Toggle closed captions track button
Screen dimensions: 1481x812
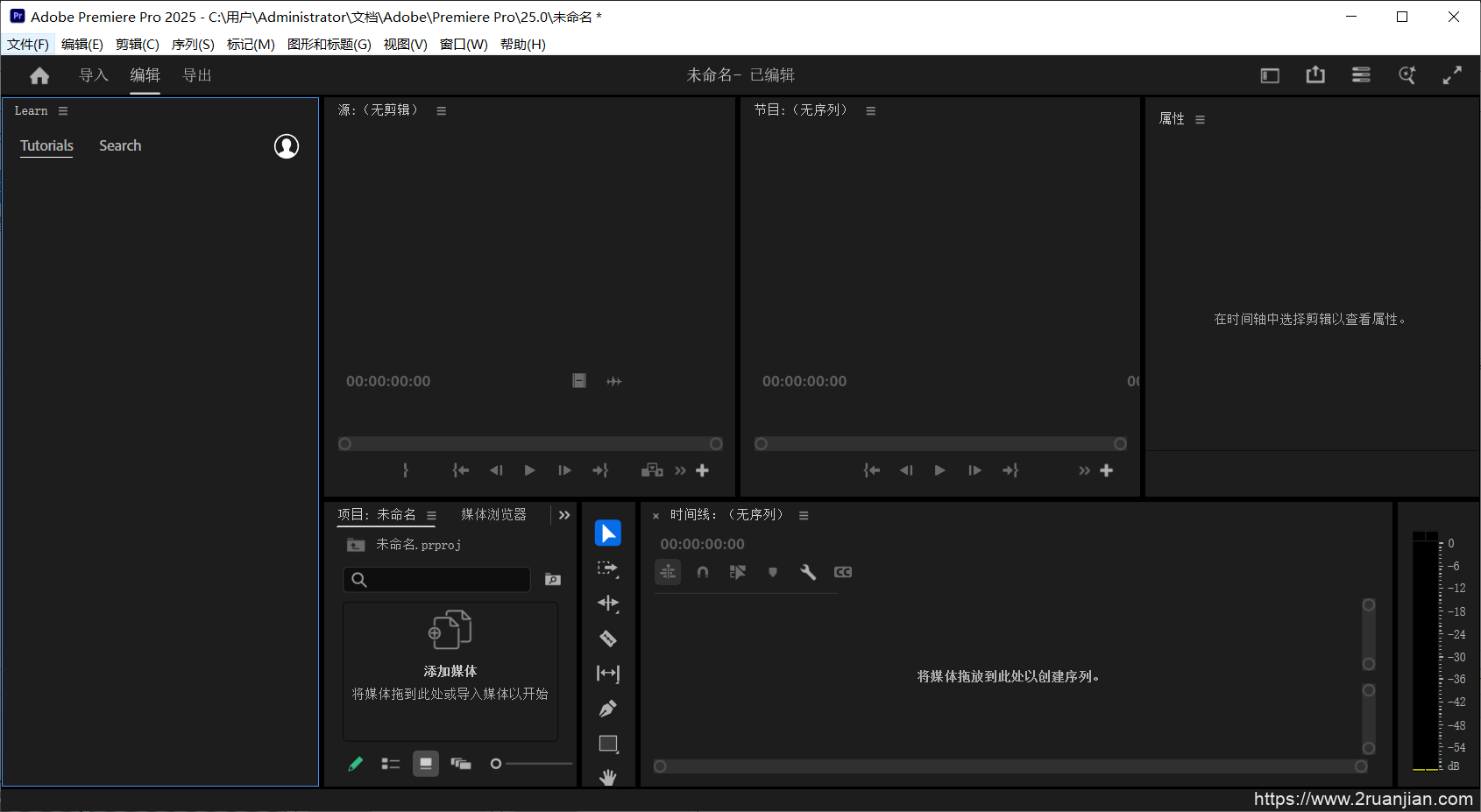843,572
